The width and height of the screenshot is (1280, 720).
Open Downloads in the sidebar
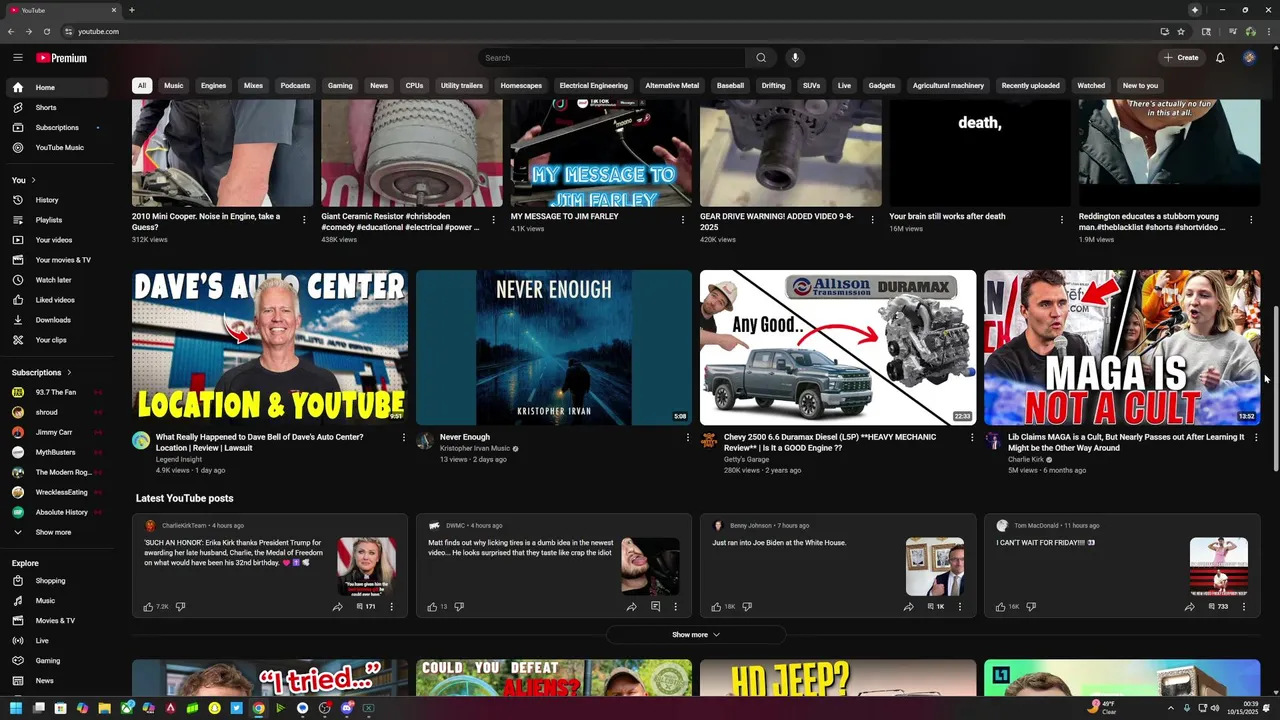point(55,320)
